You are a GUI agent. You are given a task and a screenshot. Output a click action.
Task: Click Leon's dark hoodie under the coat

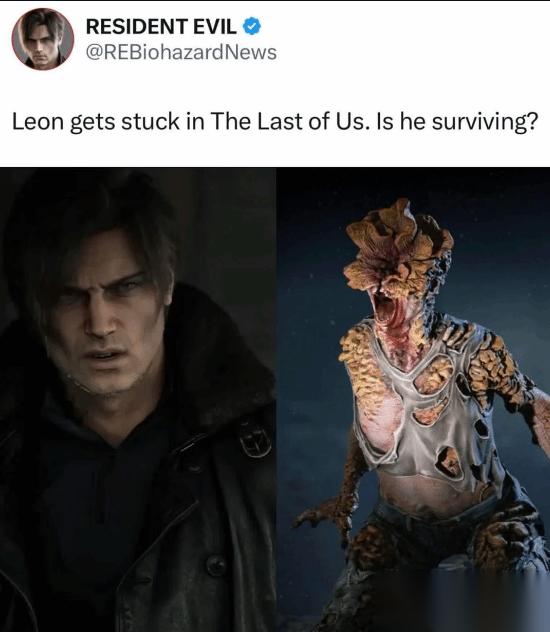tap(101, 504)
